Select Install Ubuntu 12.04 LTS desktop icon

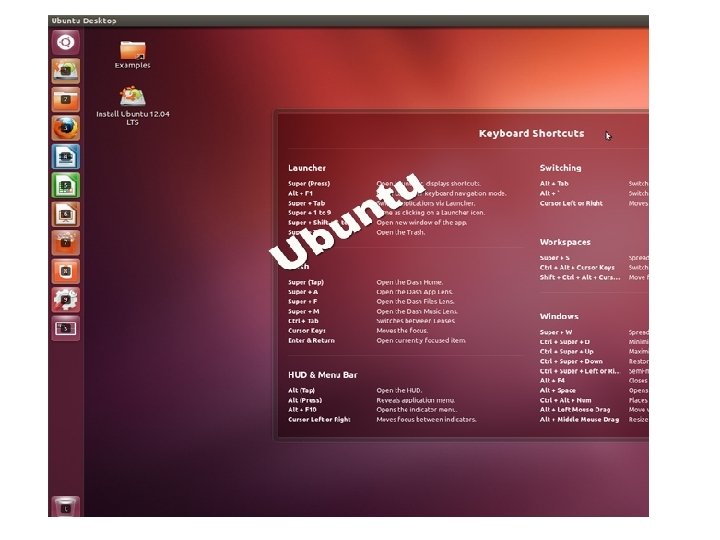pyautogui.click(x=133, y=105)
